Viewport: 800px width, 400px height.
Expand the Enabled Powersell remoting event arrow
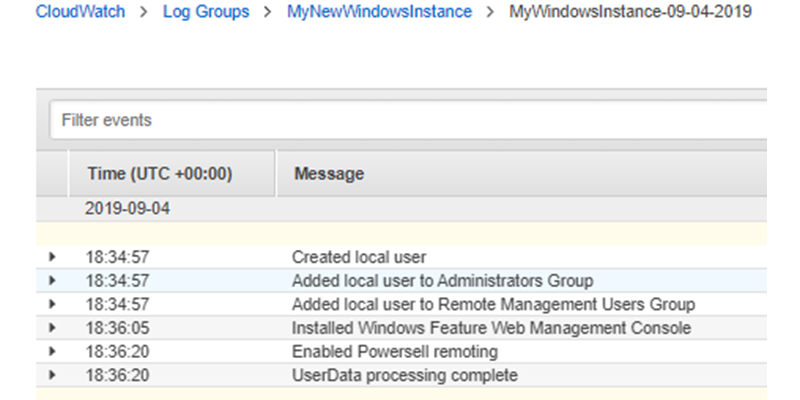(52, 352)
